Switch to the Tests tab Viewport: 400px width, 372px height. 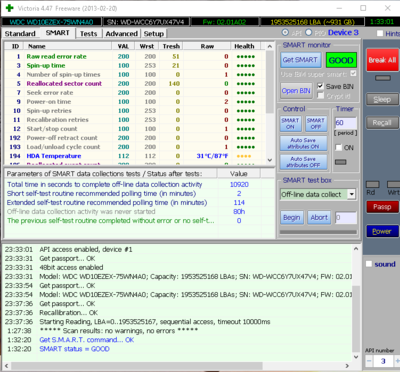pos(88,34)
